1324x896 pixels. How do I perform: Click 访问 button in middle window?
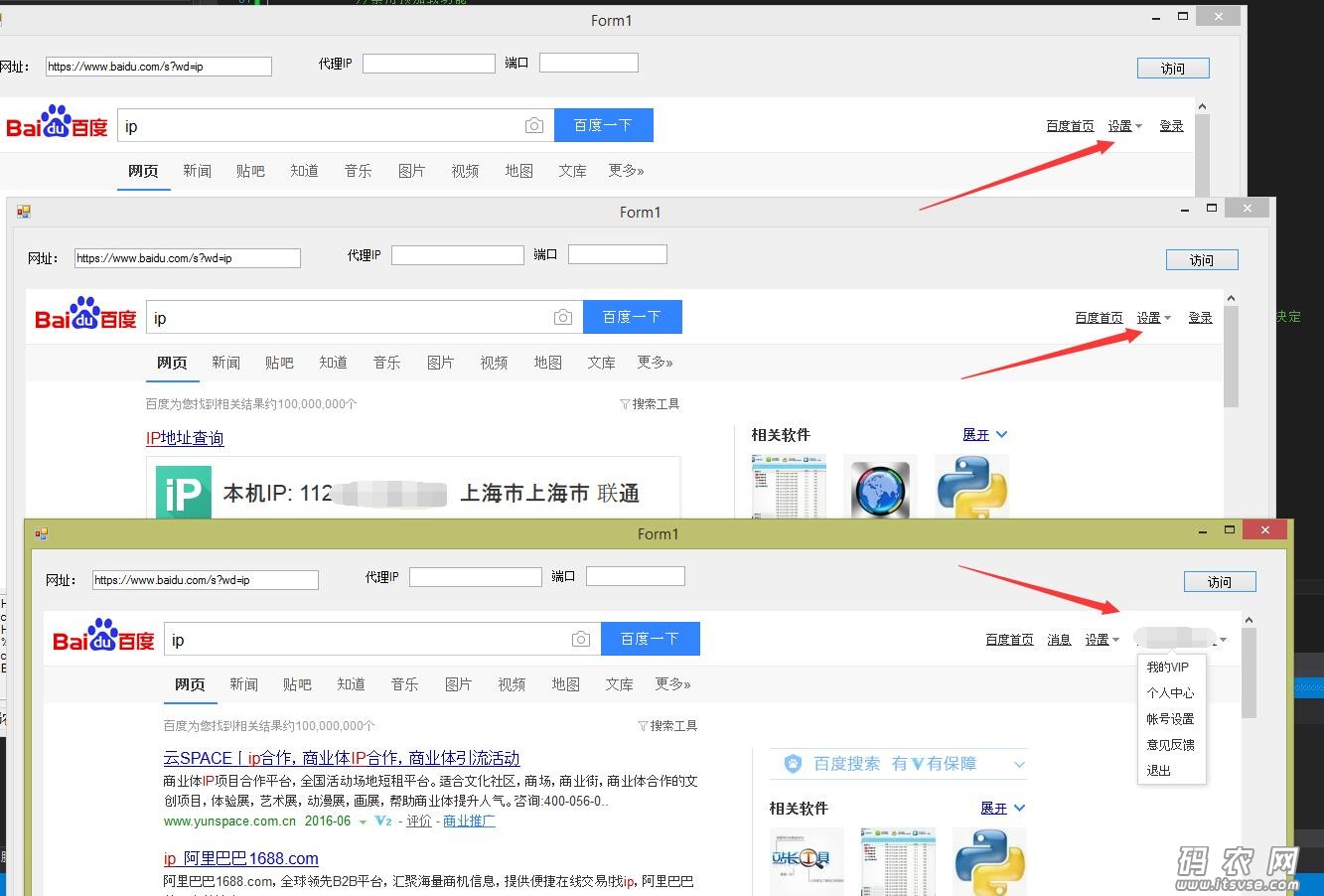point(1202,260)
